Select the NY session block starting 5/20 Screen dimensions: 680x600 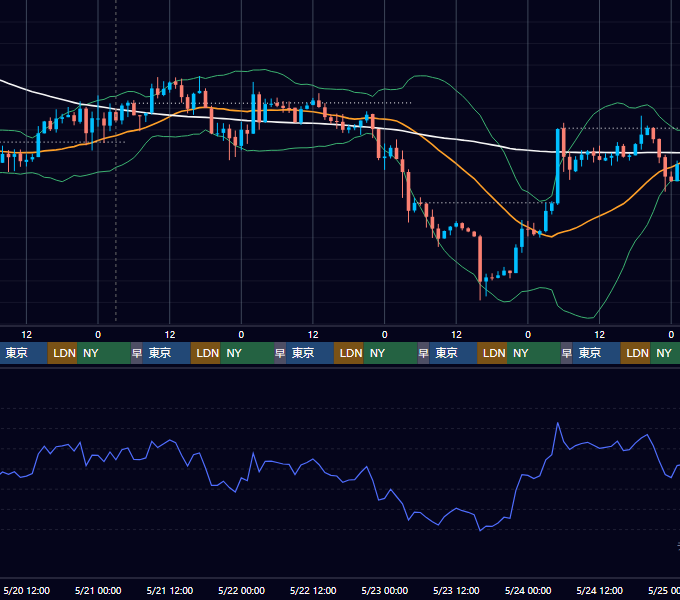click(x=104, y=353)
